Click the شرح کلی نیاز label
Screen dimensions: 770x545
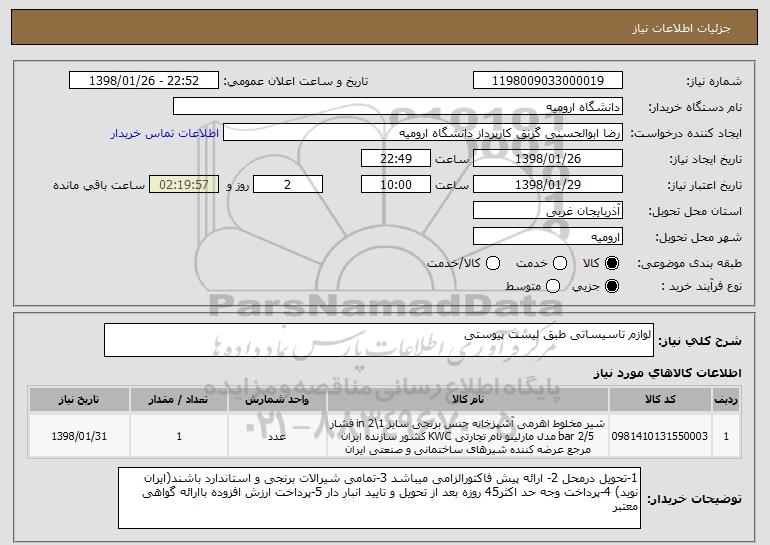(700, 341)
